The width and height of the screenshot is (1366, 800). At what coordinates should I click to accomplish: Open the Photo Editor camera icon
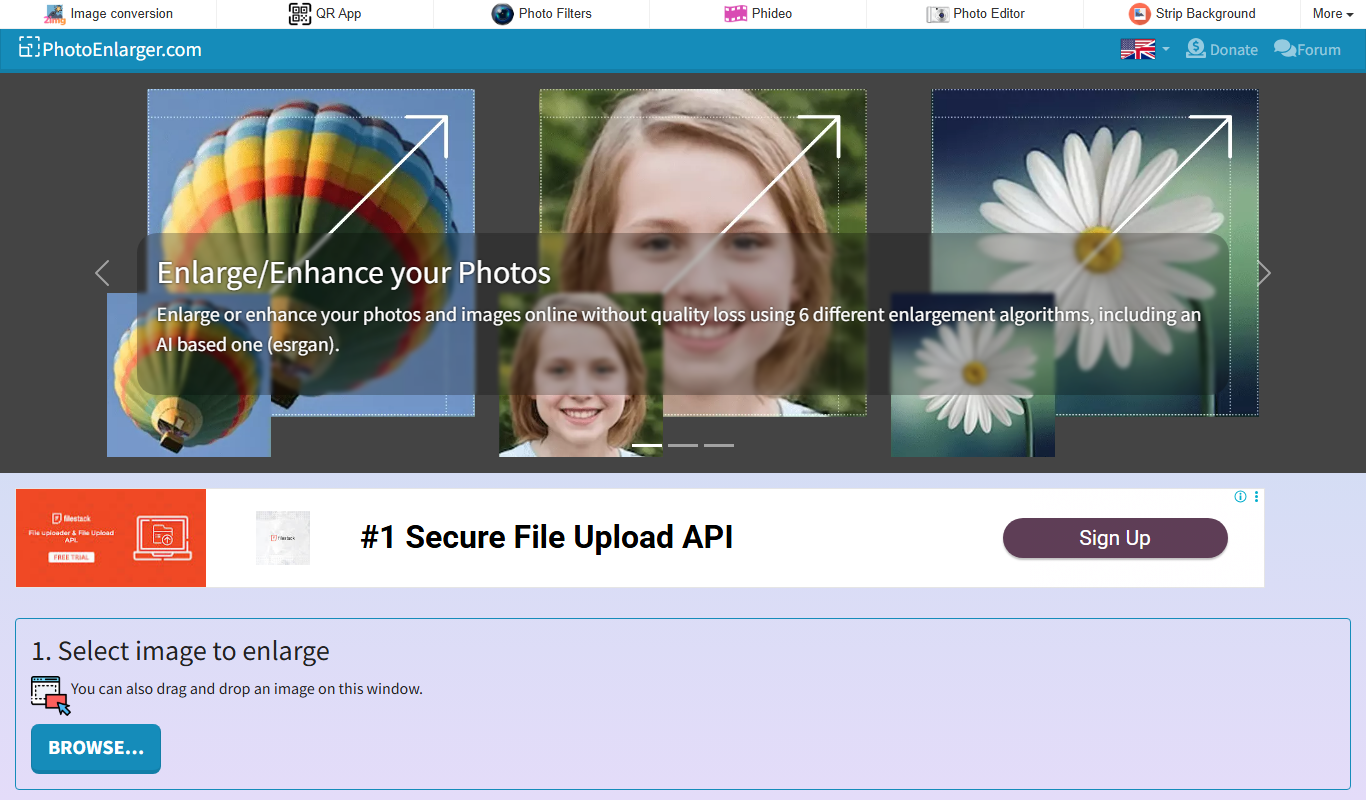(937, 14)
